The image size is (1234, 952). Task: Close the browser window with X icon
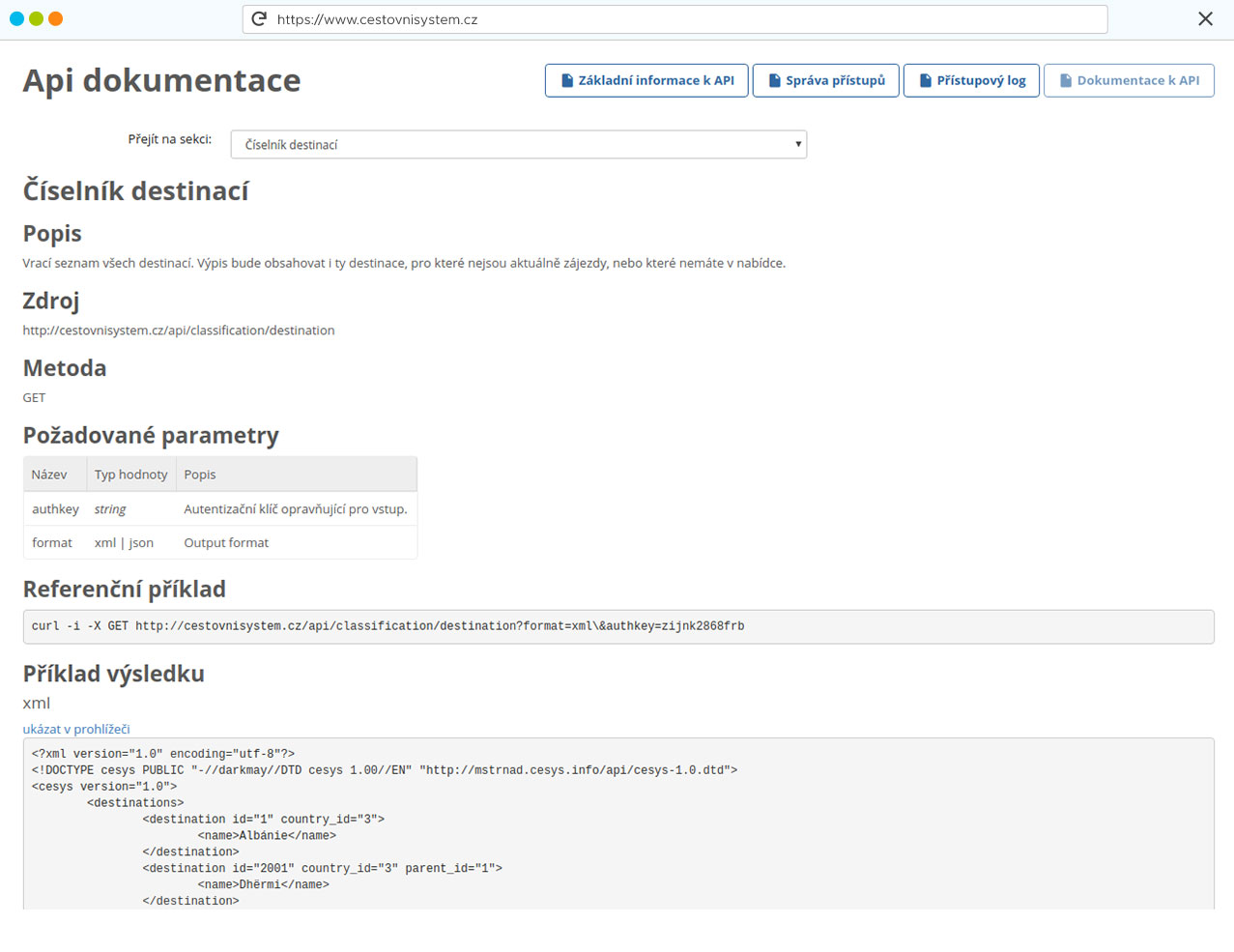point(1205,19)
